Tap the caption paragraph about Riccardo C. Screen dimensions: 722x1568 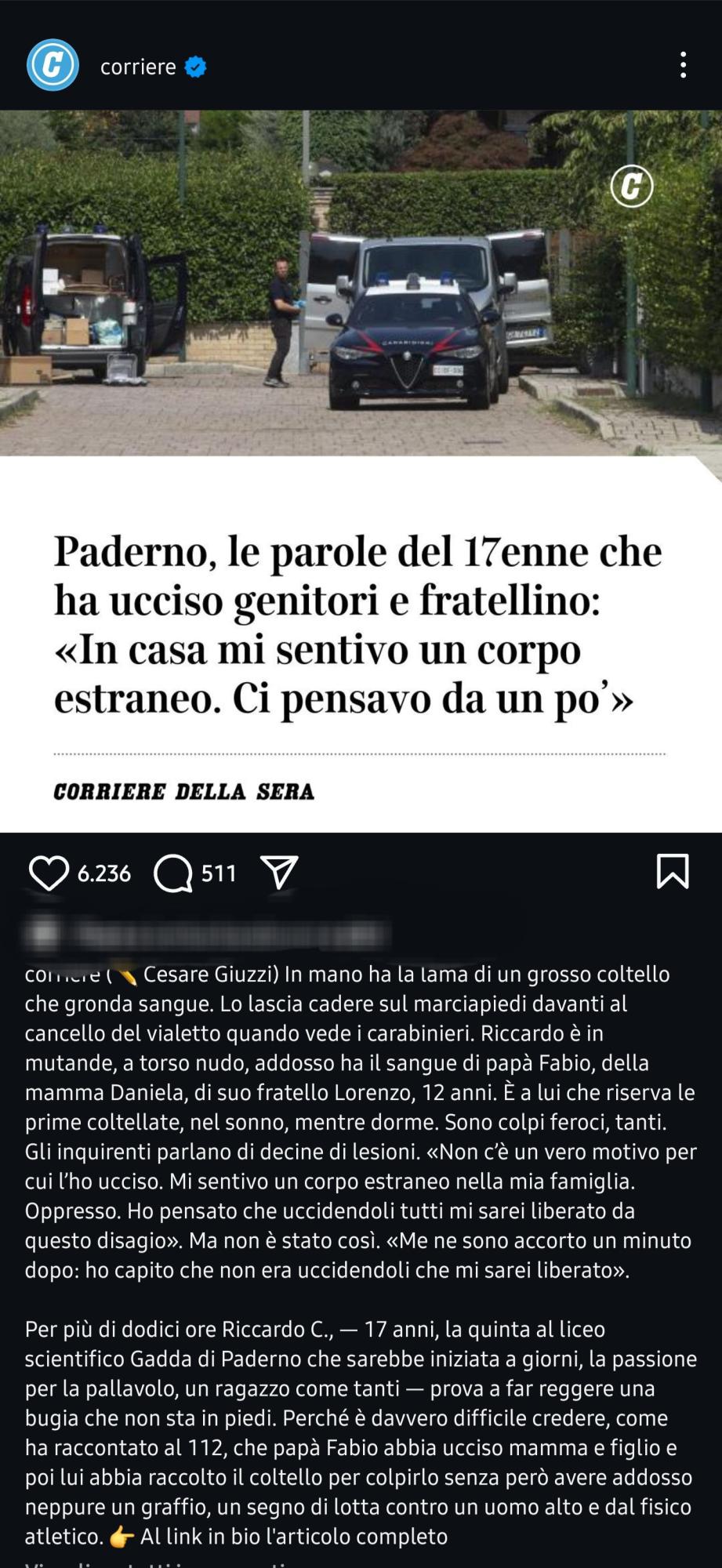point(361,1432)
